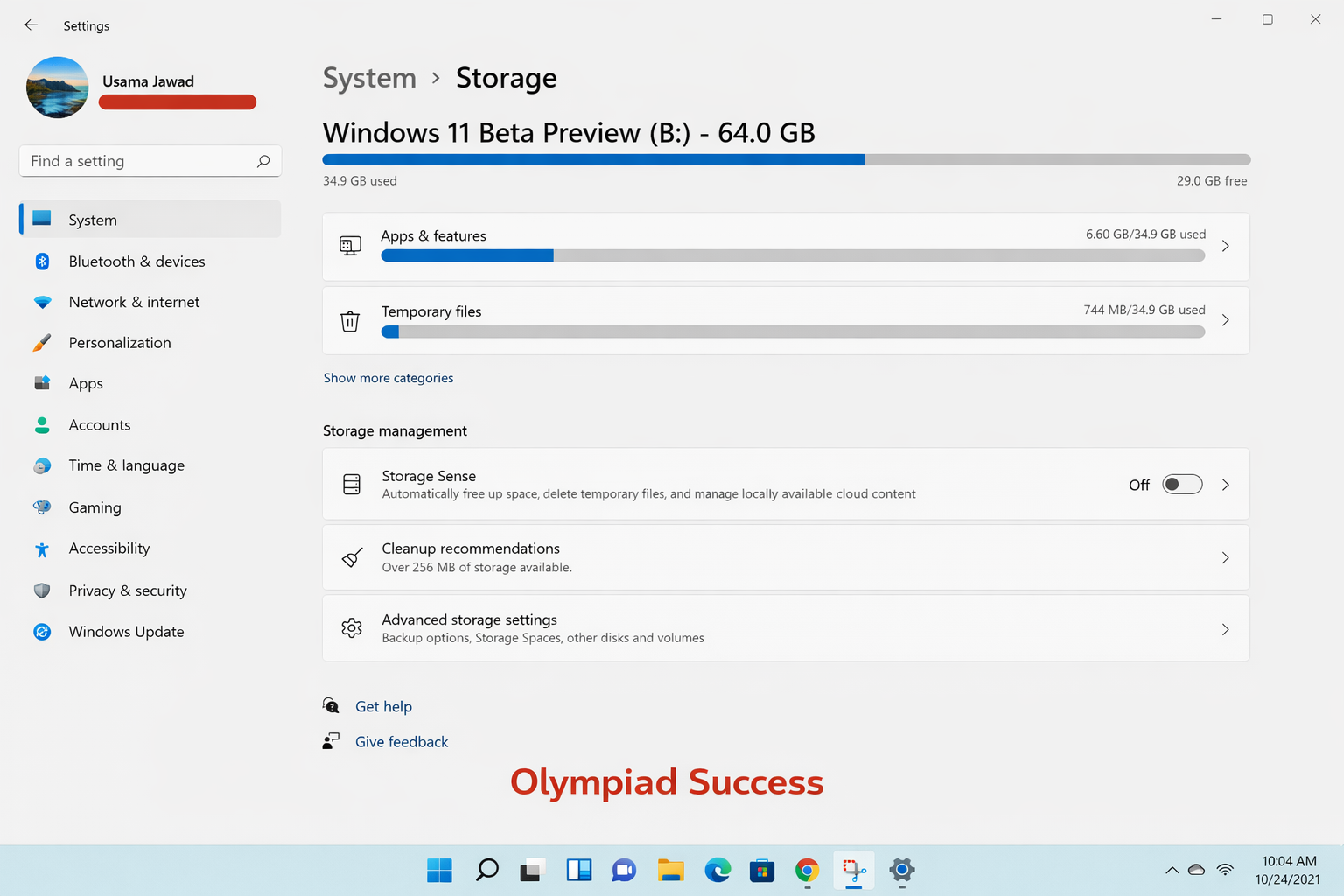
Task: Click the search magnifier in Find a setting
Action: pyautogui.click(x=263, y=161)
